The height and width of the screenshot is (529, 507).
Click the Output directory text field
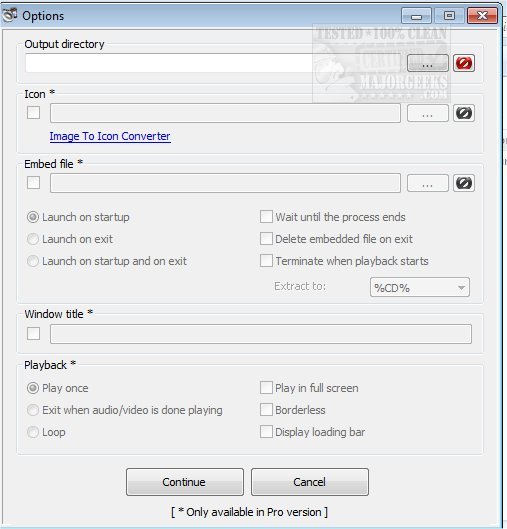click(213, 63)
